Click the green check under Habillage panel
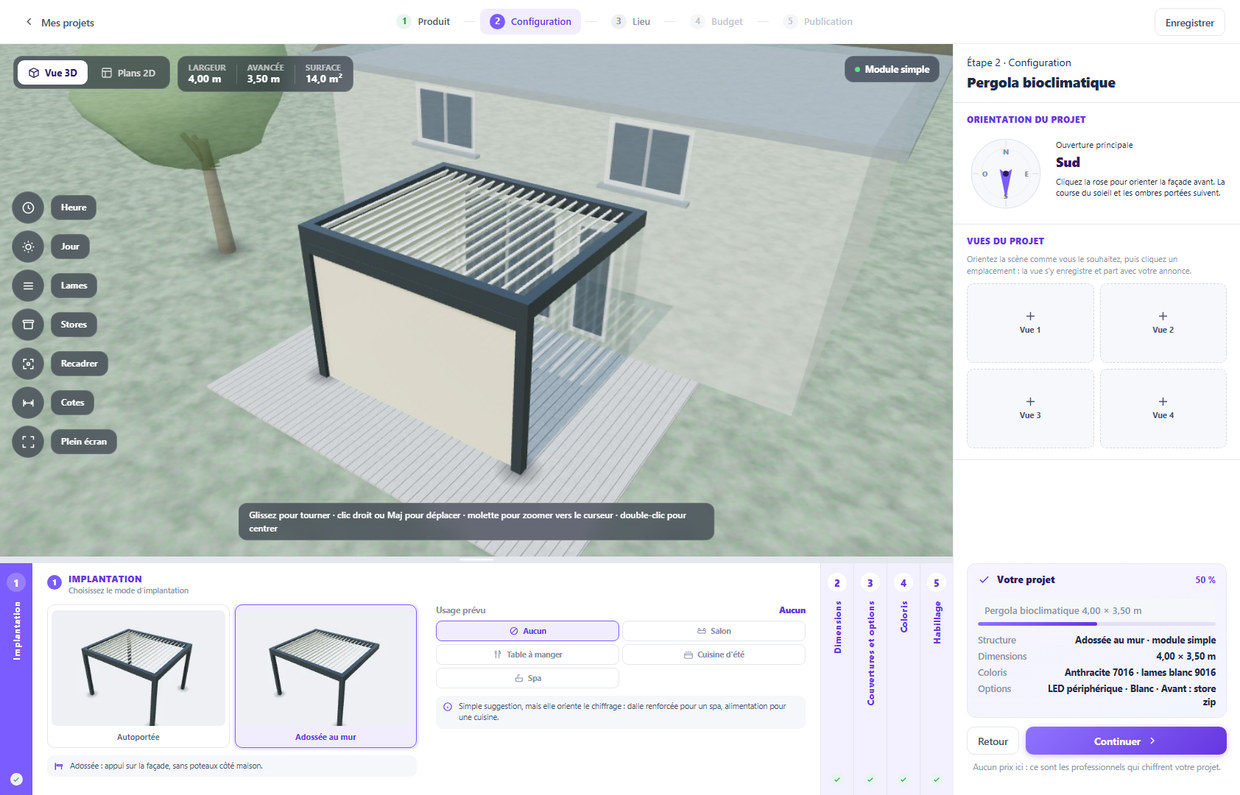The width and height of the screenshot is (1240, 795). tap(937, 779)
